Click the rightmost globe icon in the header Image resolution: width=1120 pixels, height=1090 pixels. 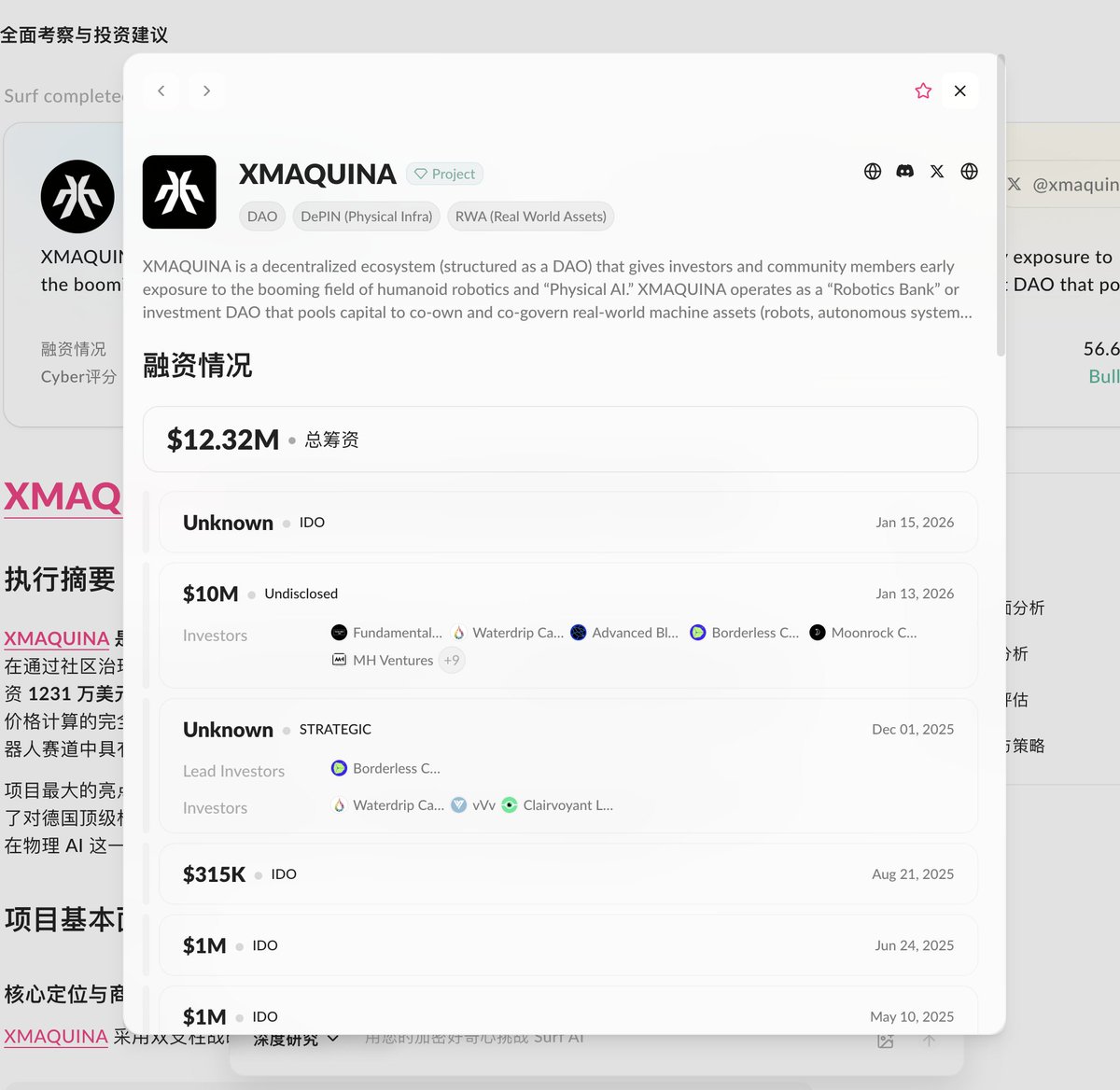pyautogui.click(x=969, y=172)
